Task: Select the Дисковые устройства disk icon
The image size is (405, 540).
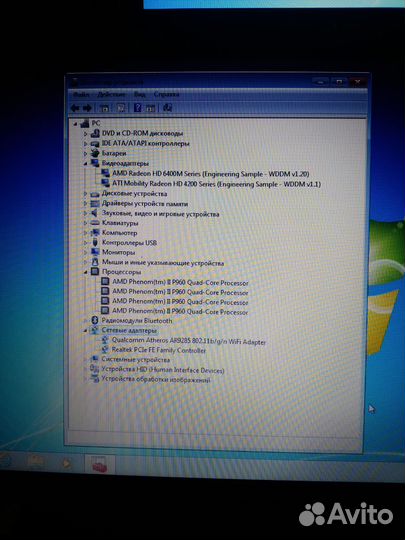Action: click(x=95, y=194)
